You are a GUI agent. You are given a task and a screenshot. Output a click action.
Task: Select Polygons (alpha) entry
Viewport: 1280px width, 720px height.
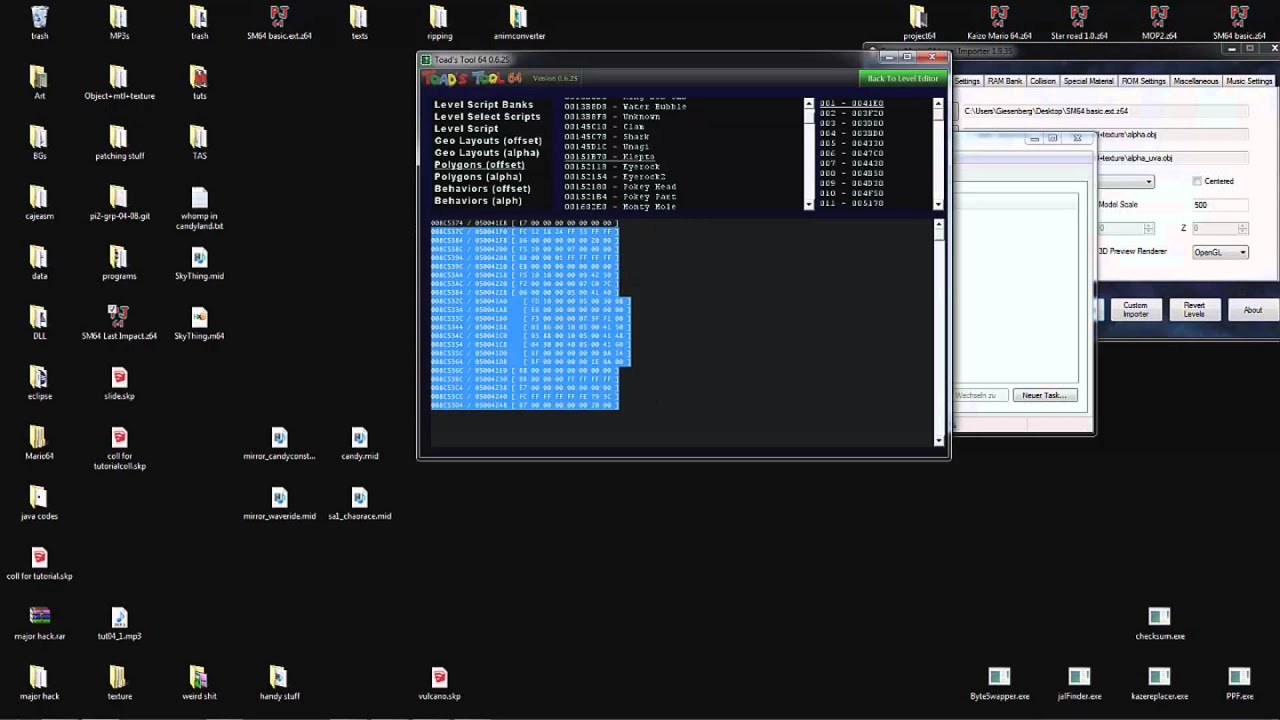pyautogui.click(x=478, y=177)
